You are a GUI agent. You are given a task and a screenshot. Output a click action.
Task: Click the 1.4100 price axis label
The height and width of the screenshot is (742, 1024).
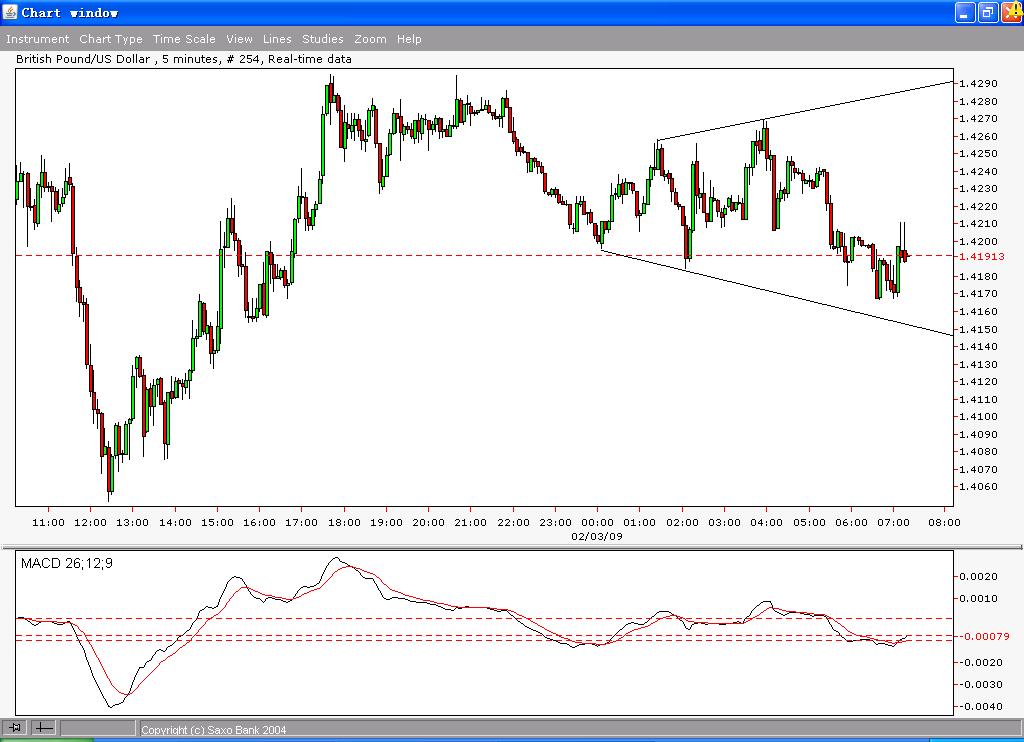click(x=978, y=417)
